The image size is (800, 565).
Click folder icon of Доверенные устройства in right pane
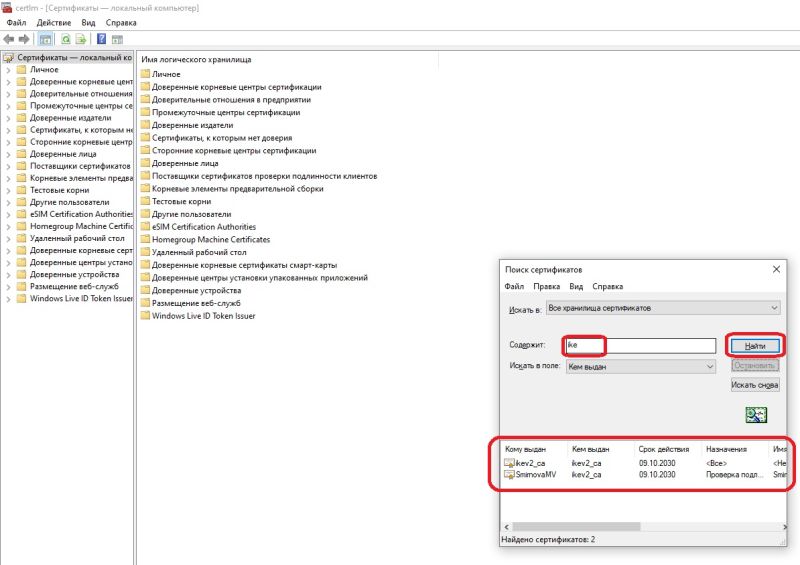tap(145, 290)
